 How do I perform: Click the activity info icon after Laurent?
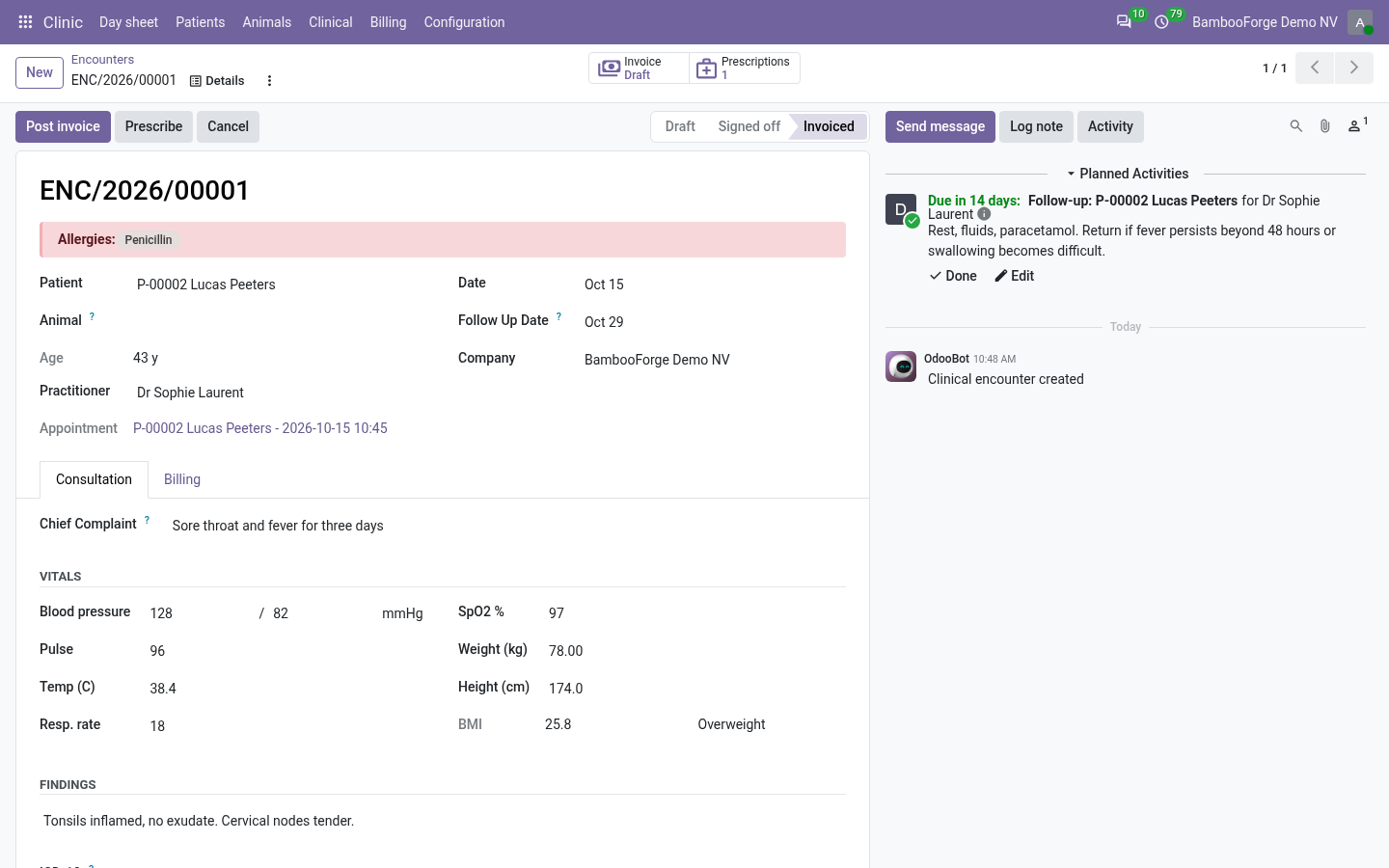(984, 214)
